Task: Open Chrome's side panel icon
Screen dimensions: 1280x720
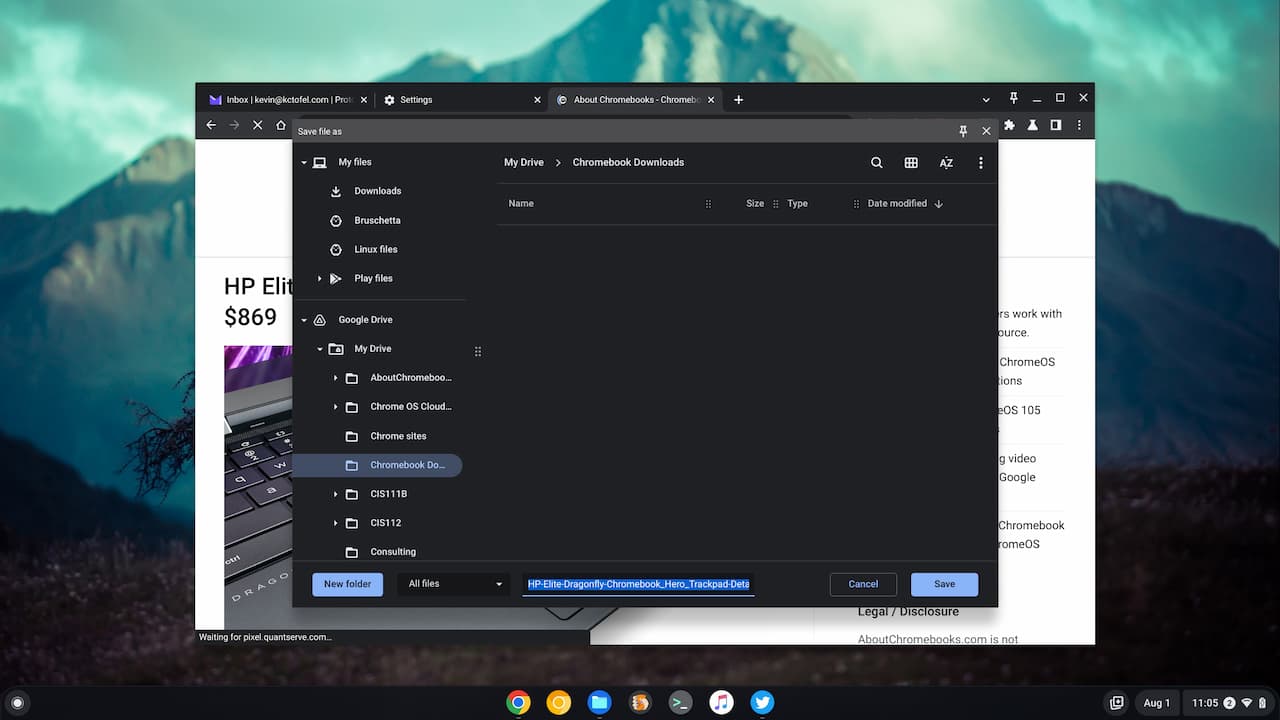Action: coord(1055,125)
